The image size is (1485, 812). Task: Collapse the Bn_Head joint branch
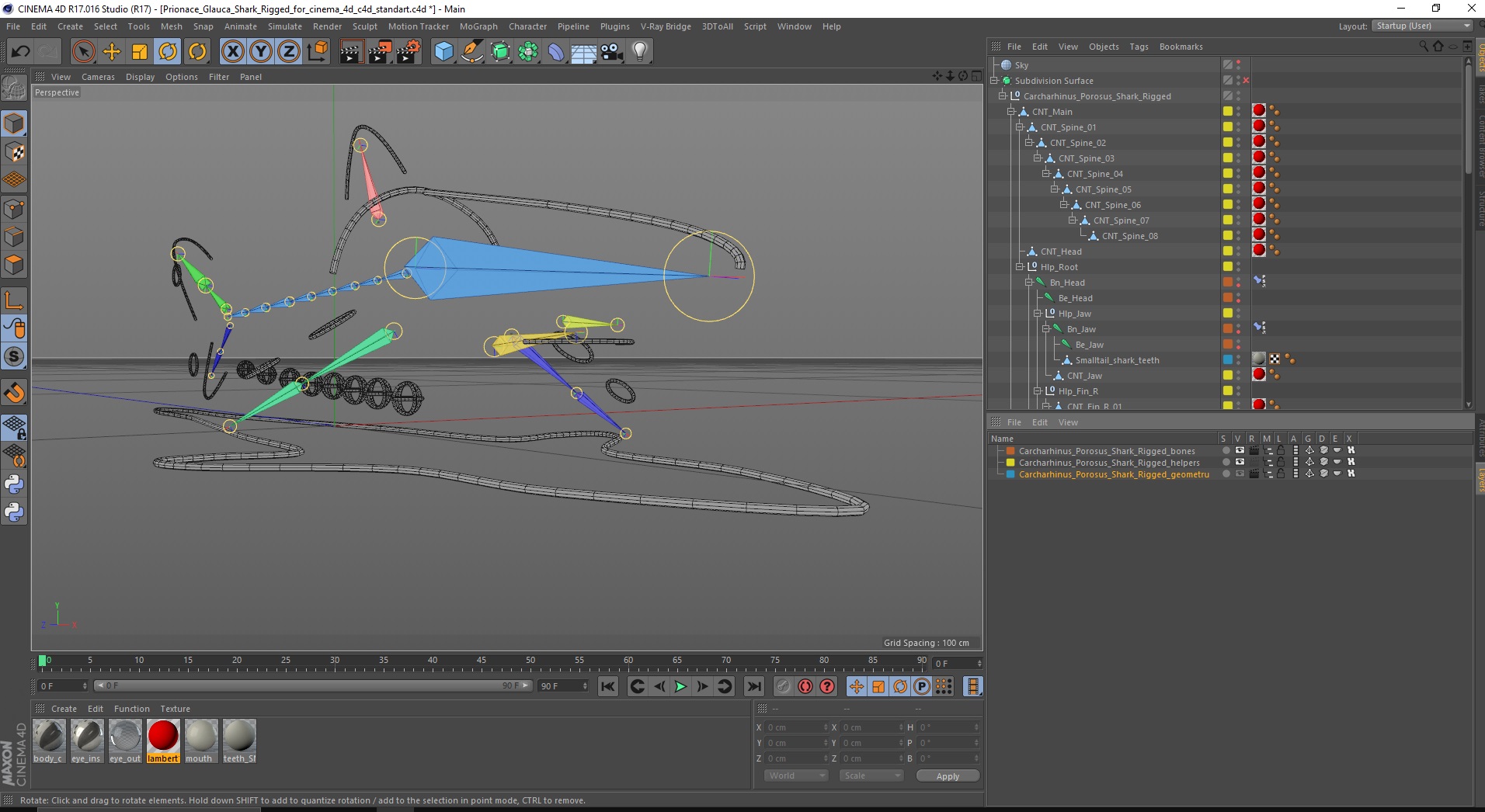coord(1028,283)
